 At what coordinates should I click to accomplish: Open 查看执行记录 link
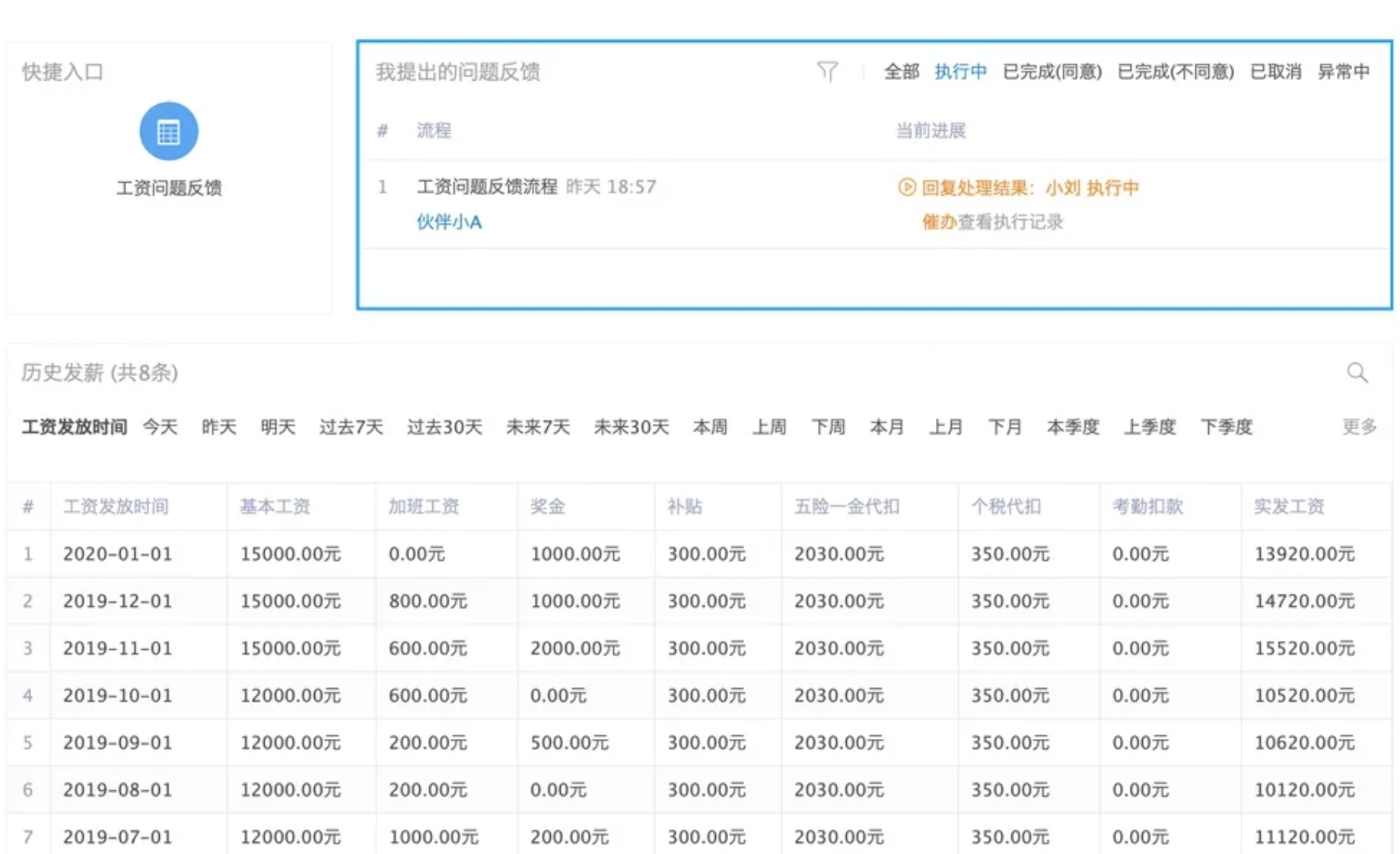pyautogui.click(x=1010, y=222)
